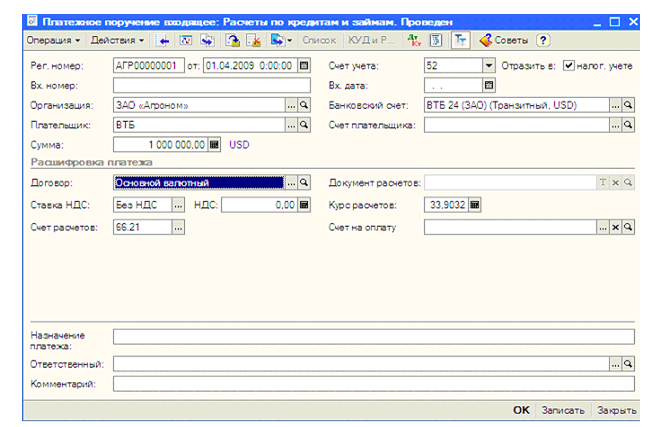This screenshot has width=659, height=427.
Task: Clear the Счет на оплату field
Action: click(615, 228)
